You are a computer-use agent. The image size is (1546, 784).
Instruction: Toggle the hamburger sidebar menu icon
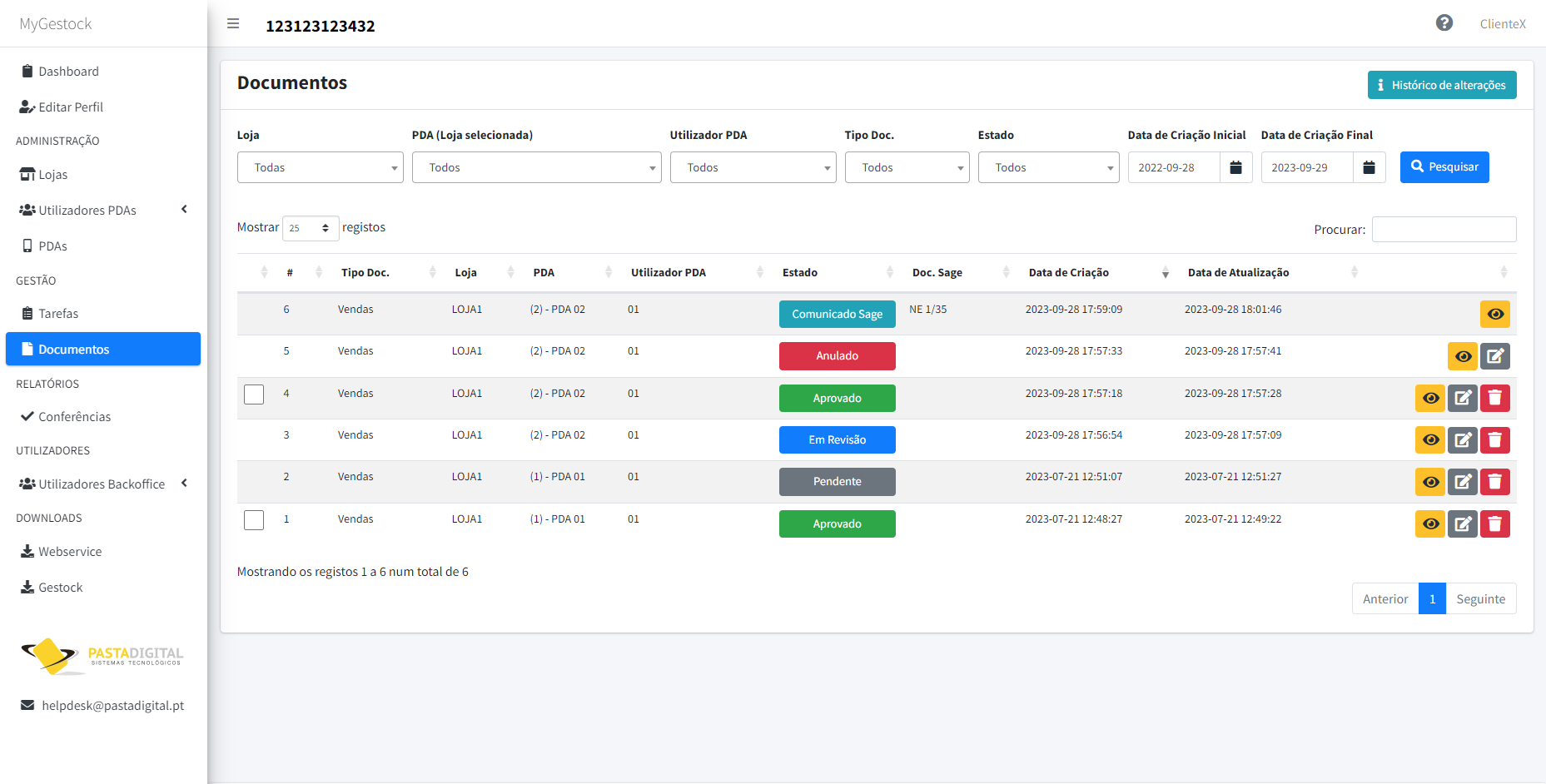pyautogui.click(x=233, y=24)
